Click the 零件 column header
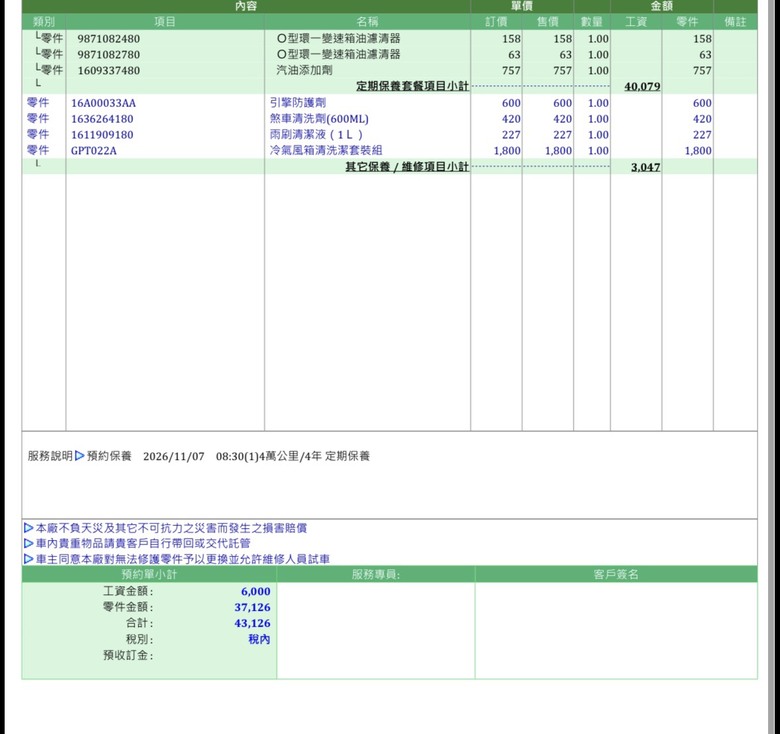 click(x=687, y=22)
